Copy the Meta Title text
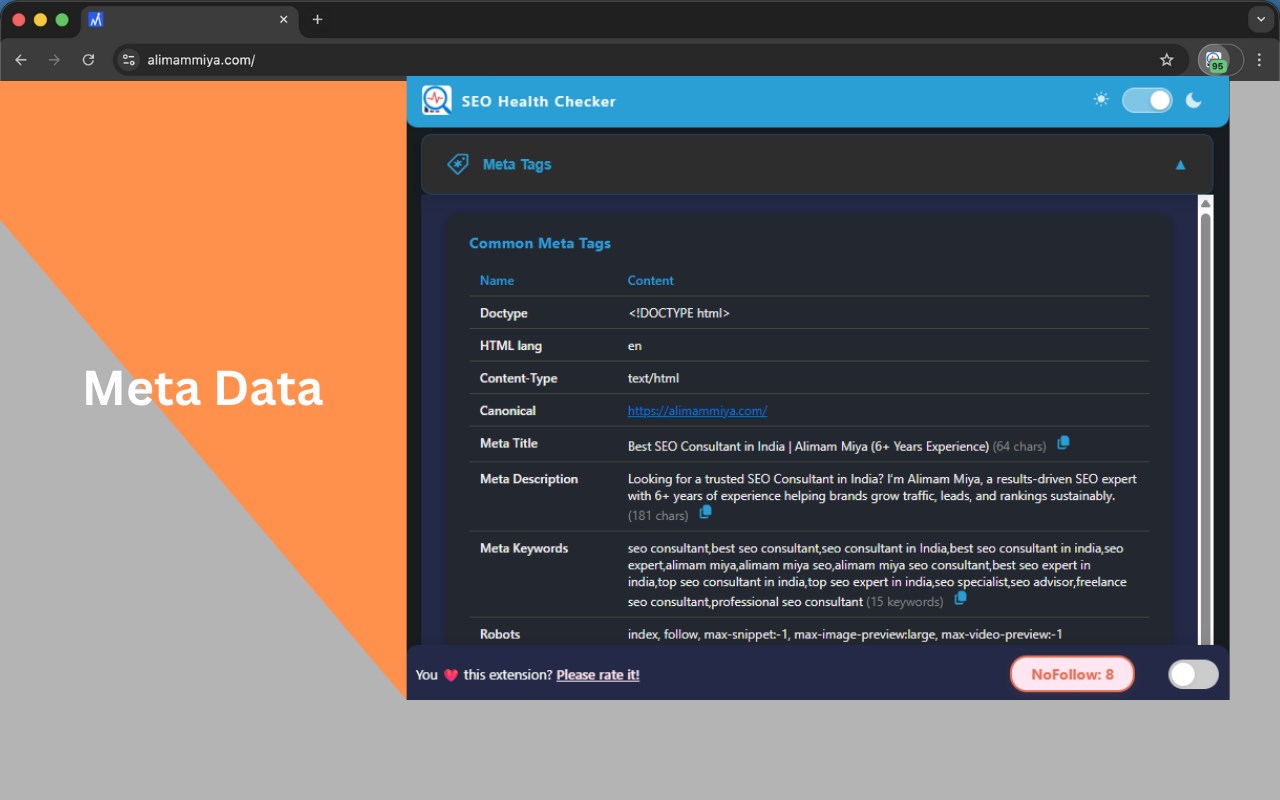 click(x=1063, y=442)
